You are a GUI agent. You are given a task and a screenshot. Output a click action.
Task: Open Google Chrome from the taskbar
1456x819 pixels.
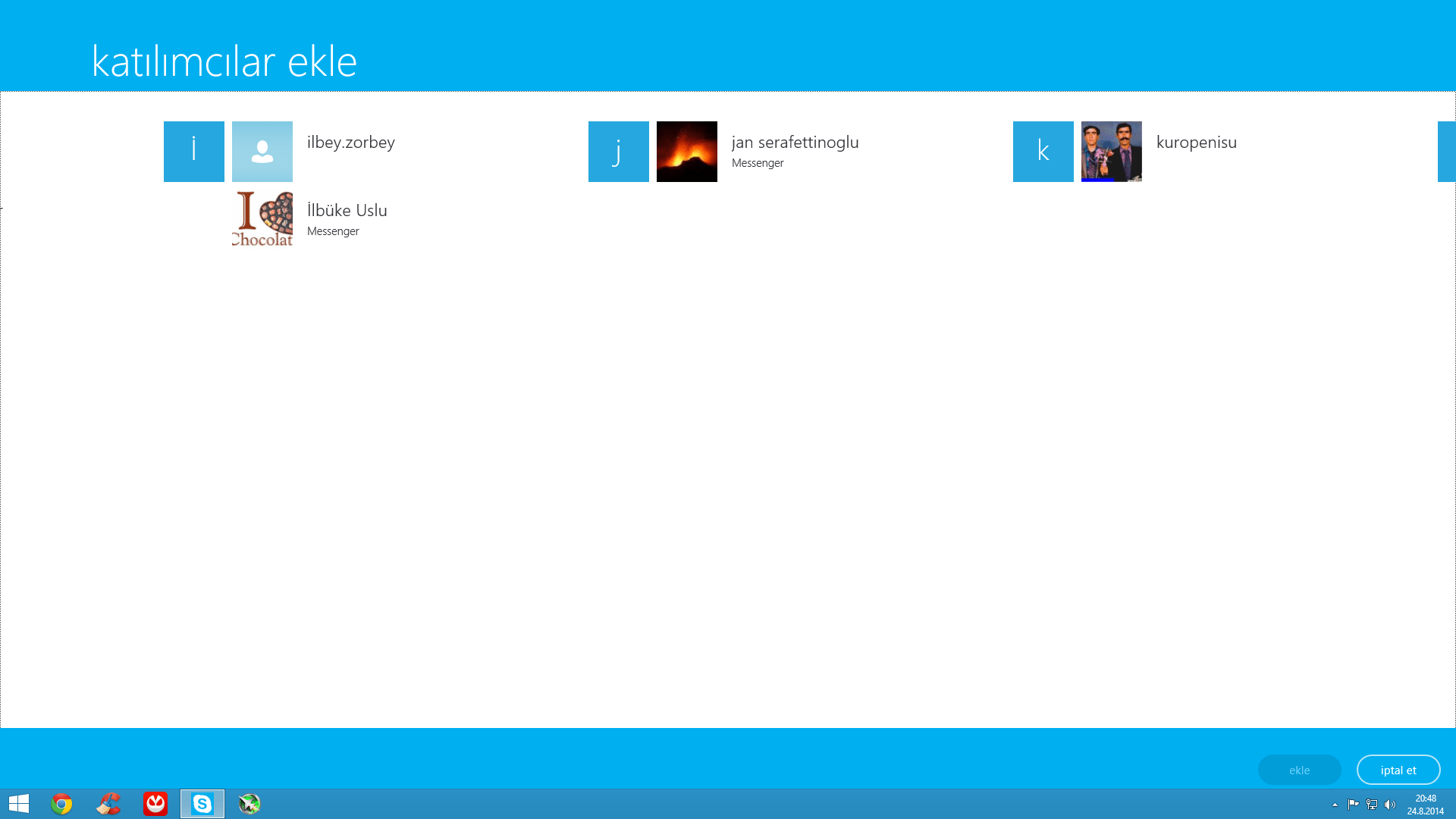coord(61,804)
